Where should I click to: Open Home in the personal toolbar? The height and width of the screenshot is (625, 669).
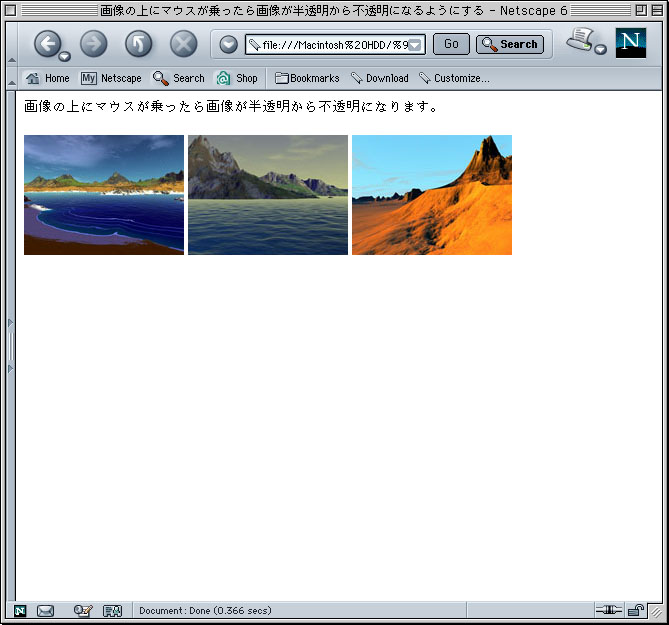47,78
